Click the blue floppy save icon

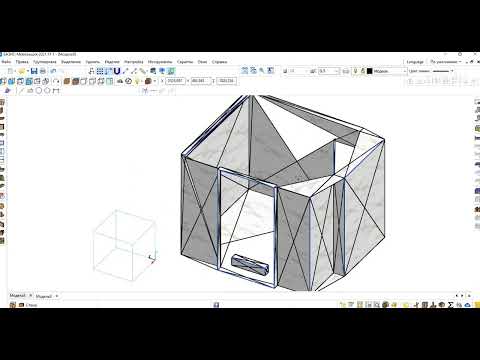(x=34, y=71)
